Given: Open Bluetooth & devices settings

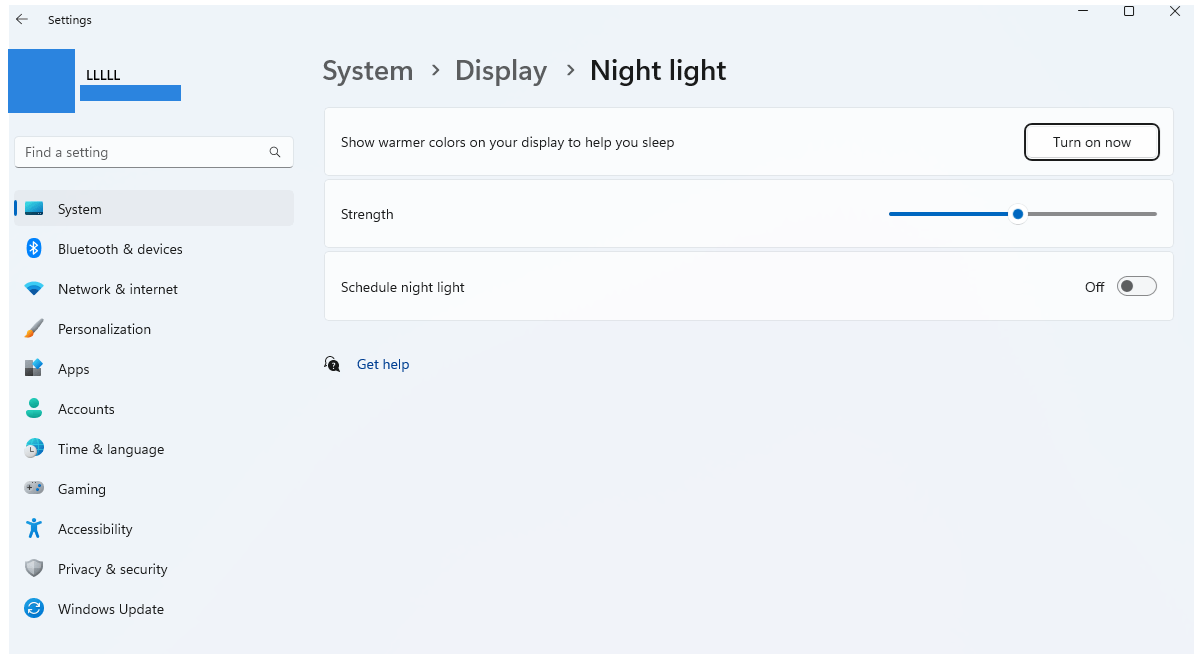Looking at the screenshot, I should 154,249.
